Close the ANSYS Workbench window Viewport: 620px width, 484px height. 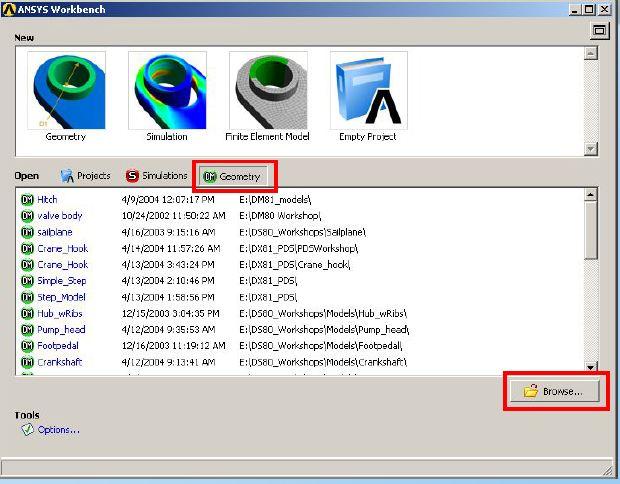tap(604, 9)
